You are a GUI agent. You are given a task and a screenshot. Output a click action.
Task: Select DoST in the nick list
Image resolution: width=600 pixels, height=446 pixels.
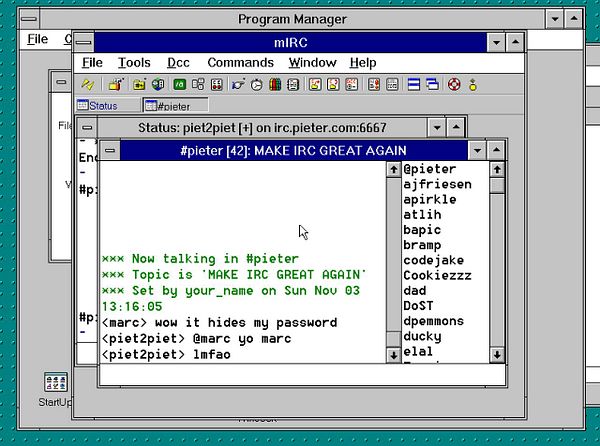pyautogui.click(x=418, y=306)
